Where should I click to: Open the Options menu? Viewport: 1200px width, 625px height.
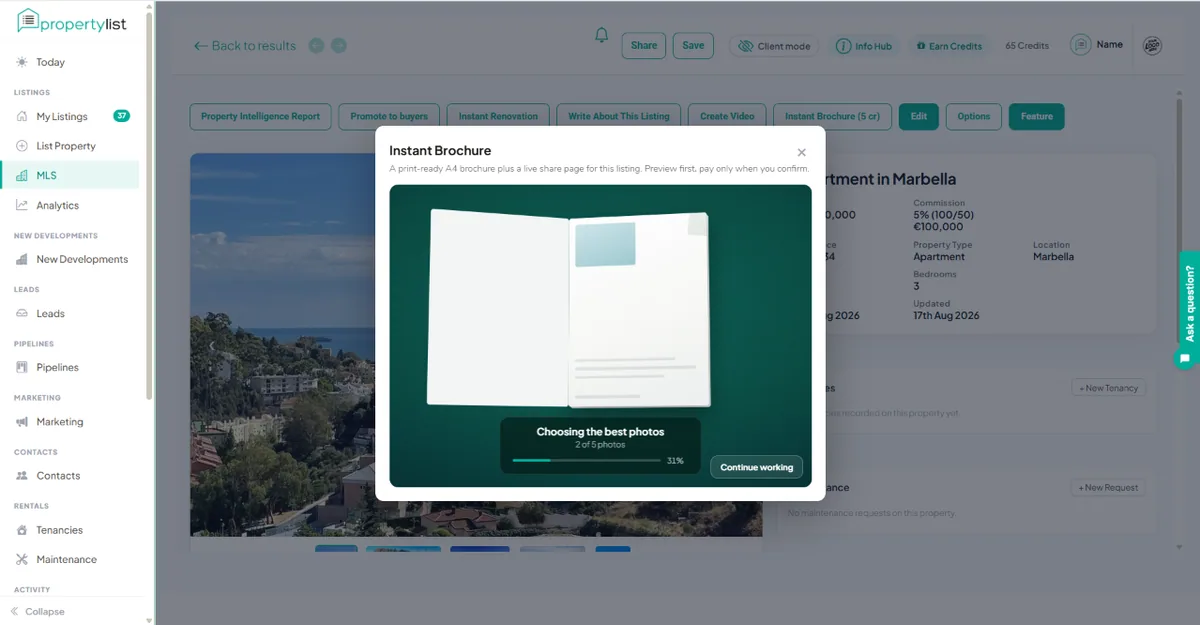click(x=973, y=116)
